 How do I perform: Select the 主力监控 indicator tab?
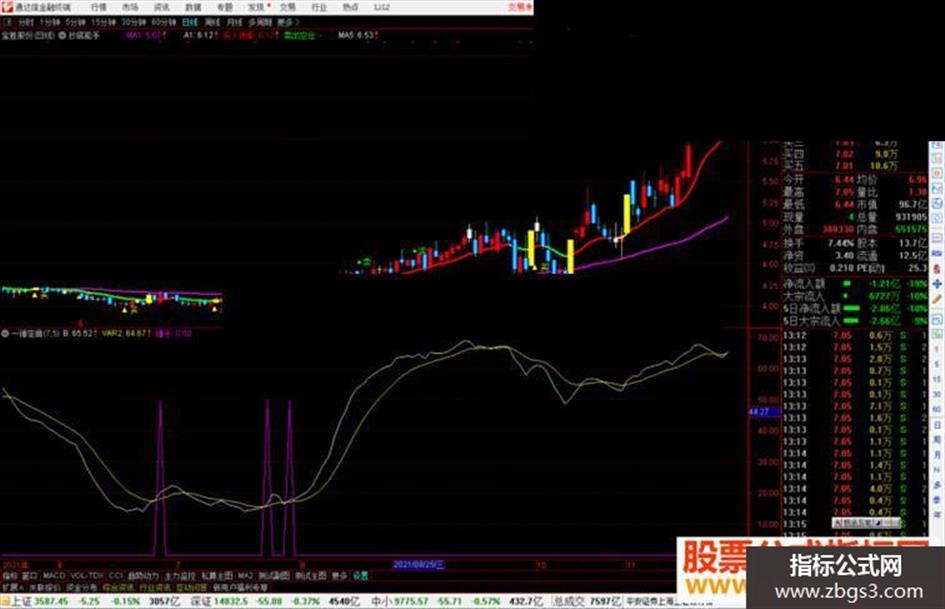[x=180, y=576]
